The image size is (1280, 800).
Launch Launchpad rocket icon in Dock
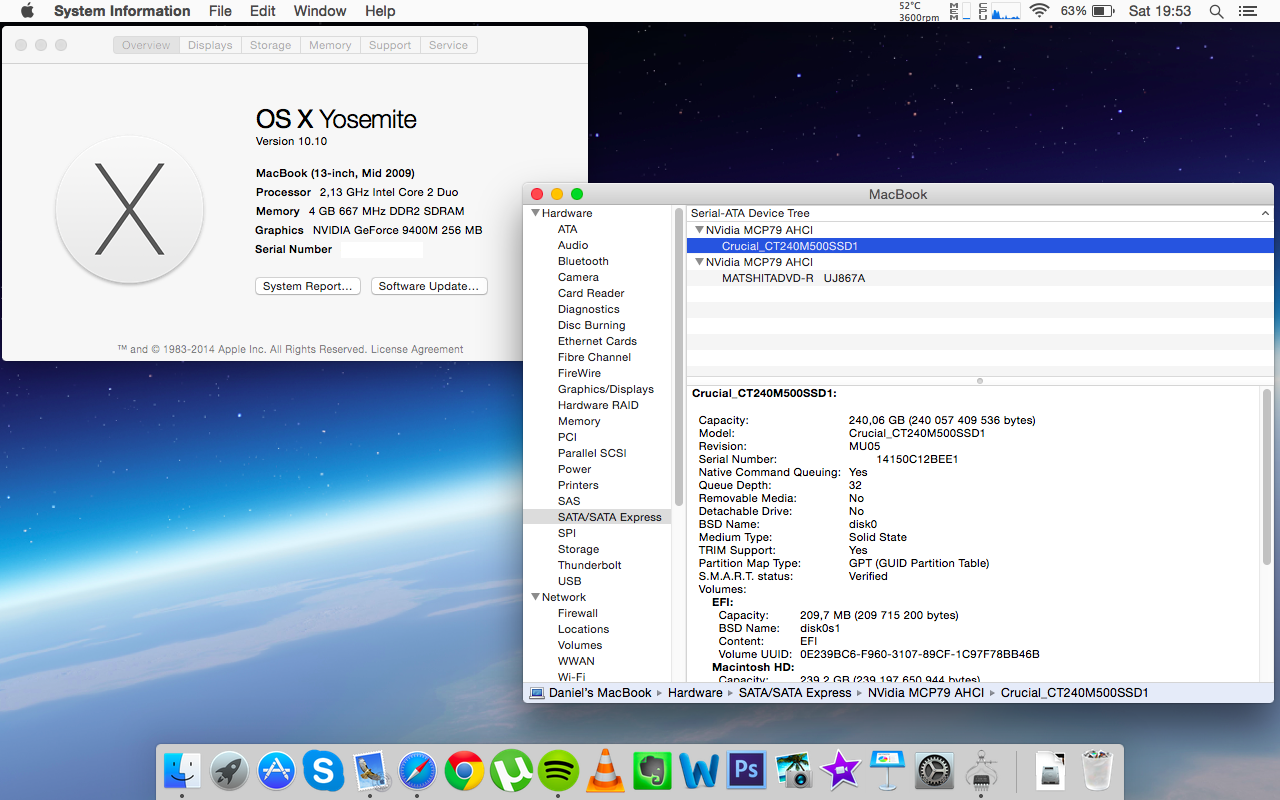coord(229,770)
